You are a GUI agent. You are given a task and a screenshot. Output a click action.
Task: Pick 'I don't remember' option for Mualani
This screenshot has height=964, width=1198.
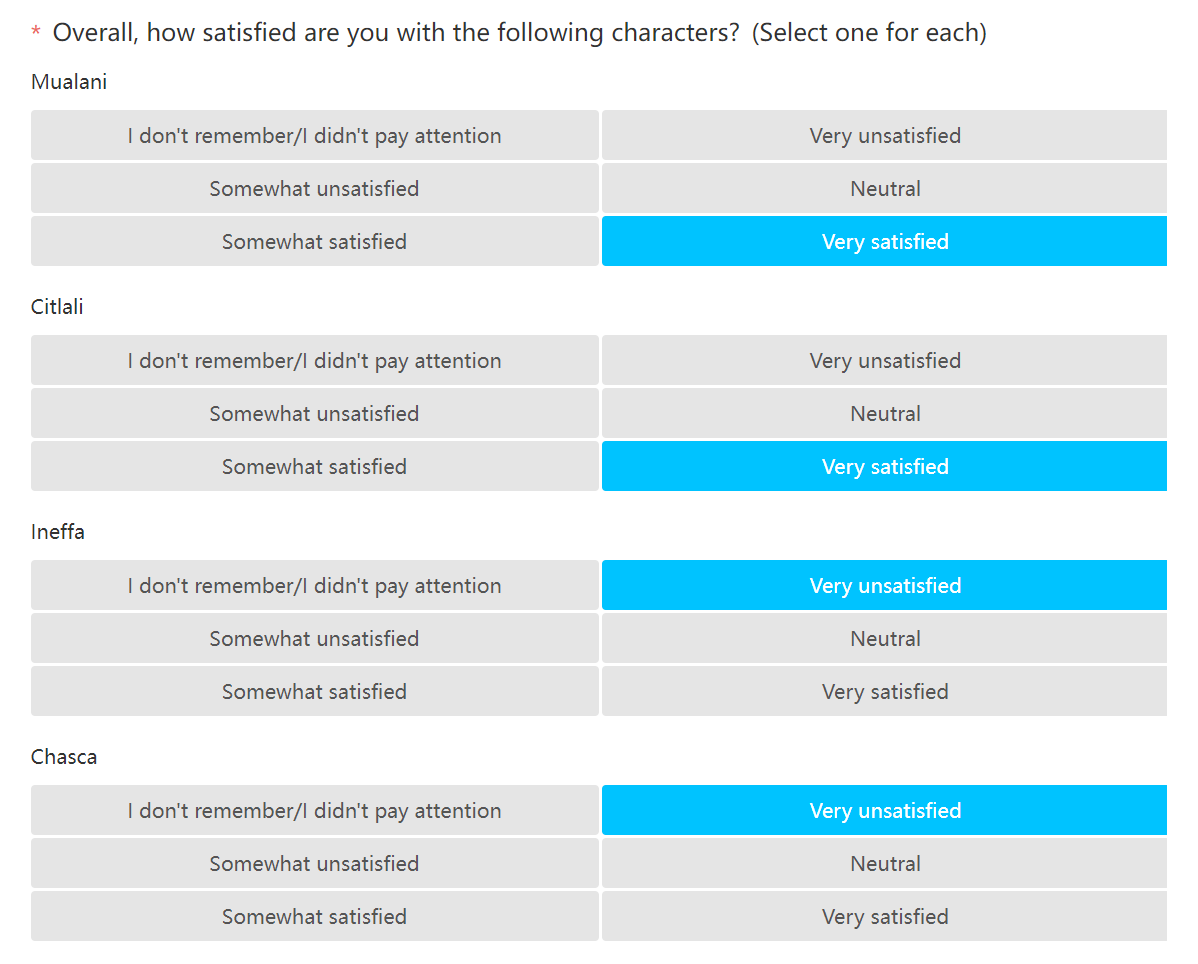315,135
